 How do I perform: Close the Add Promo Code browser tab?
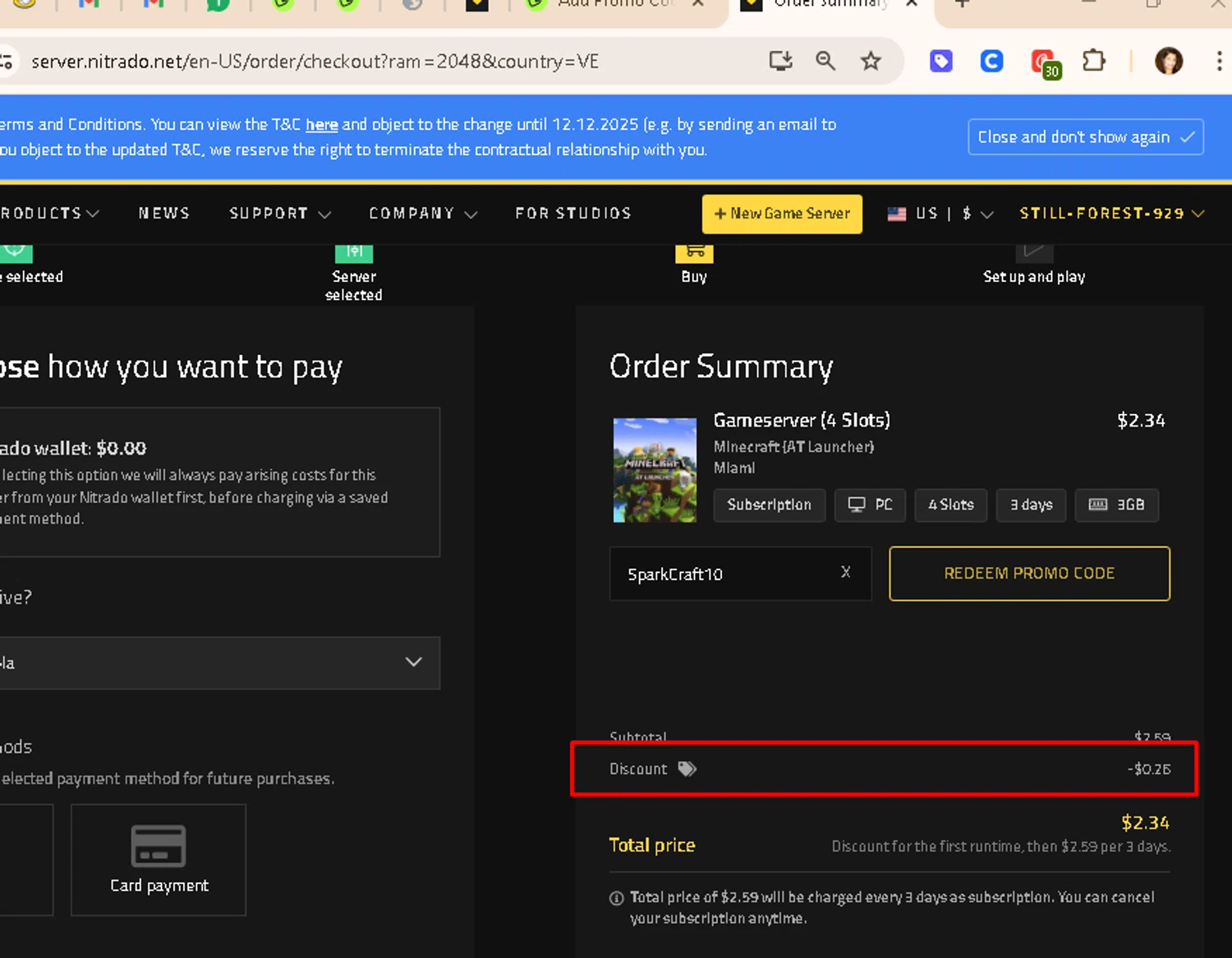pos(697,3)
